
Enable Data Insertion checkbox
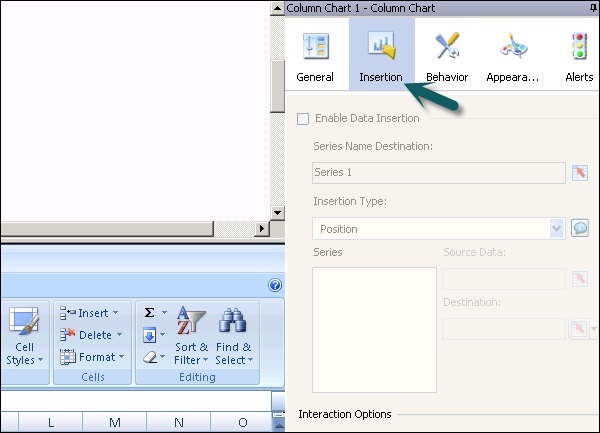304,119
